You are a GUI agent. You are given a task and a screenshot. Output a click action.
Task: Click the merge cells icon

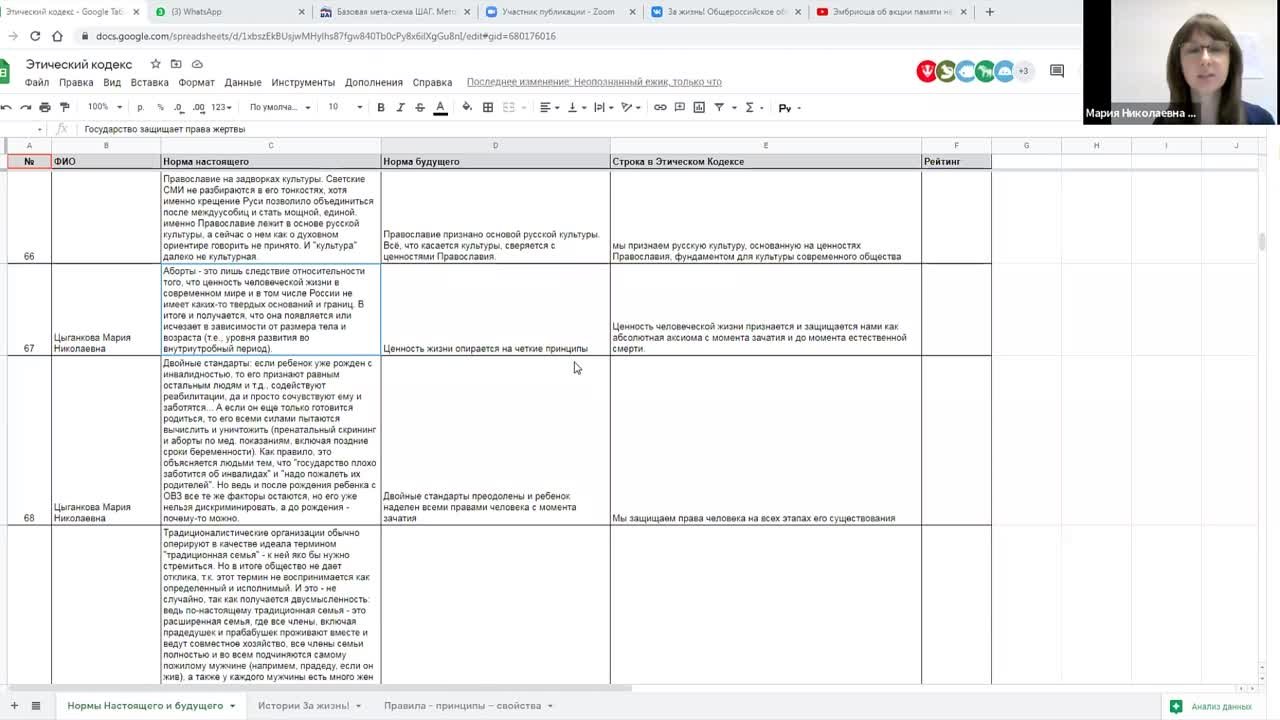[x=509, y=107]
